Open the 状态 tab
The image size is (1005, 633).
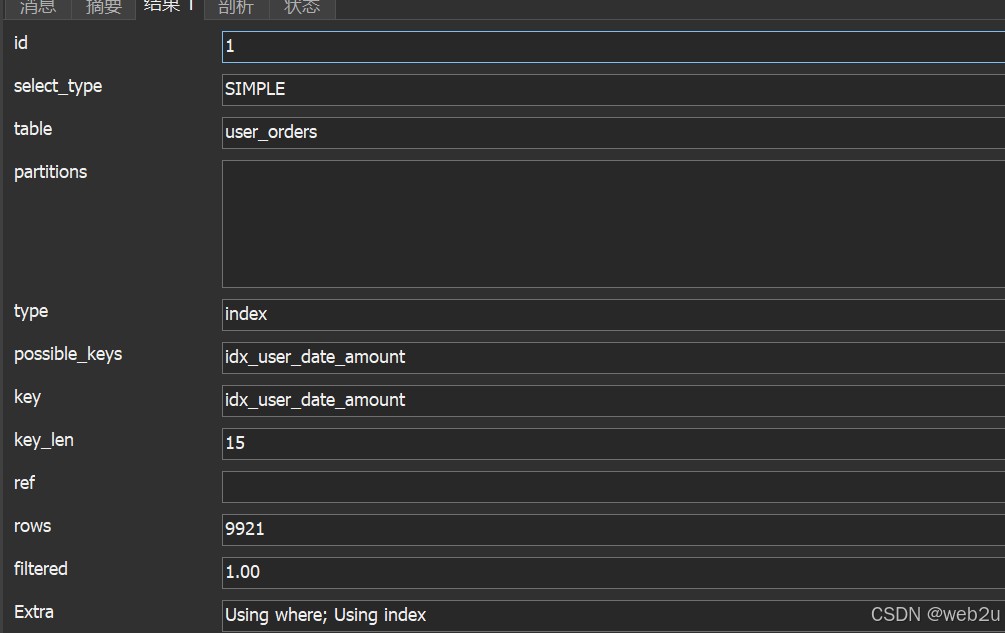(302, 8)
